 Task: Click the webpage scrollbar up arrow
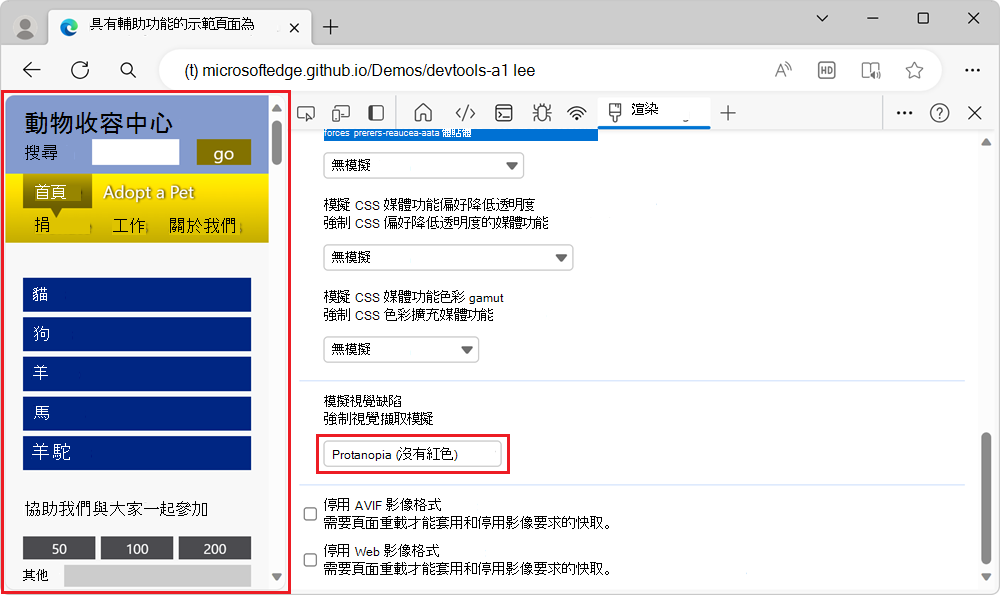[x=277, y=108]
